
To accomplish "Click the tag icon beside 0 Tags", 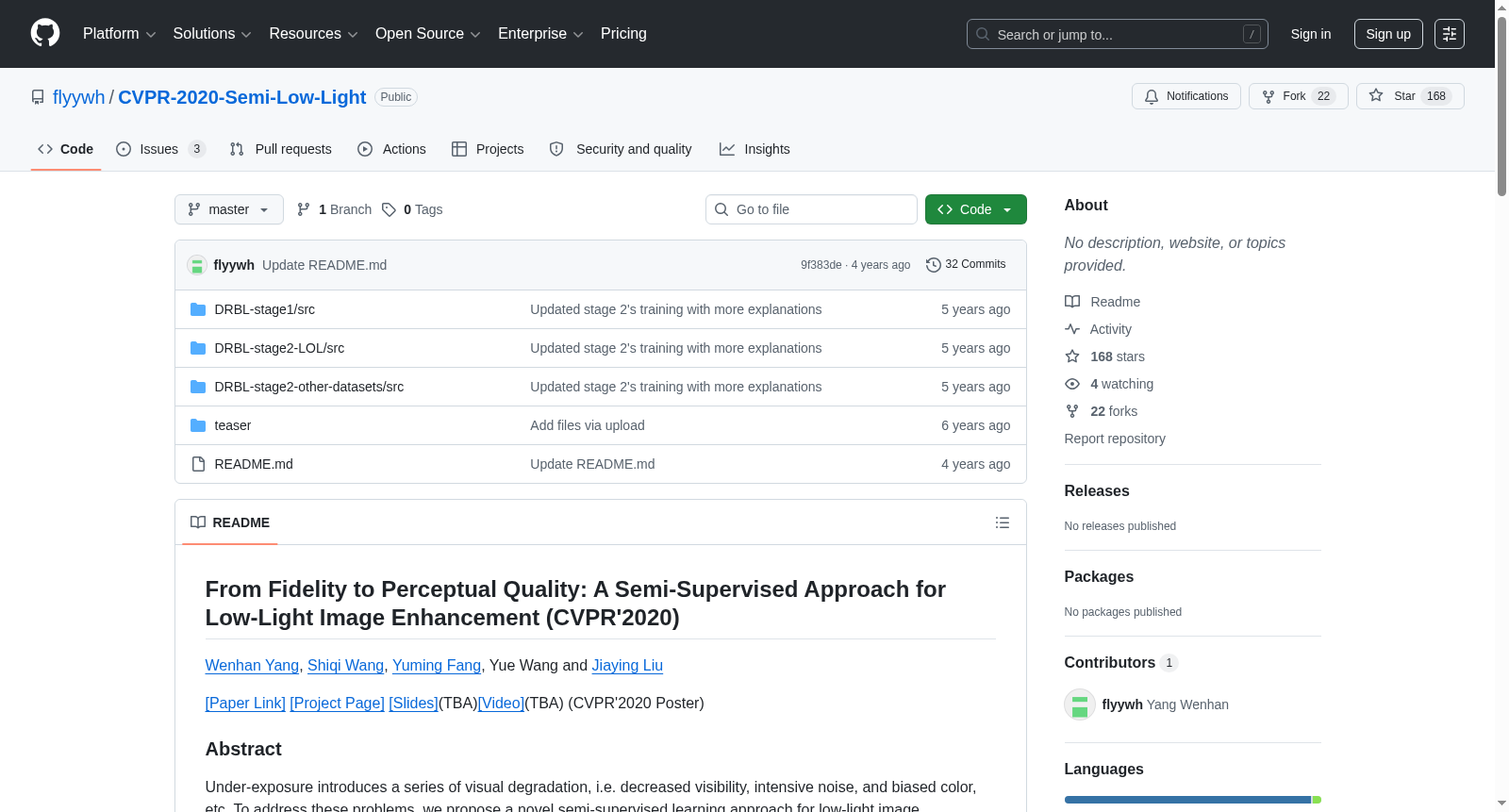I will pos(389,209).
